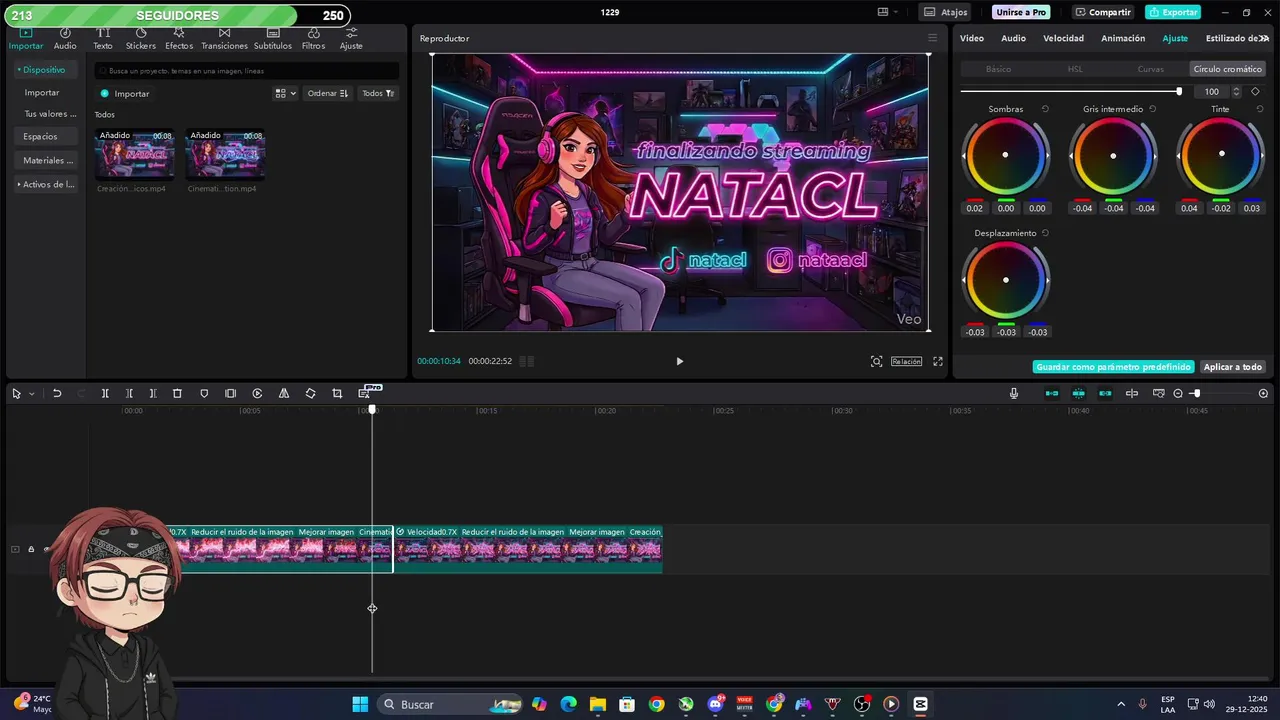Click the Pro-badged tool icon in timeline toolbar

[x=365, y=393]
